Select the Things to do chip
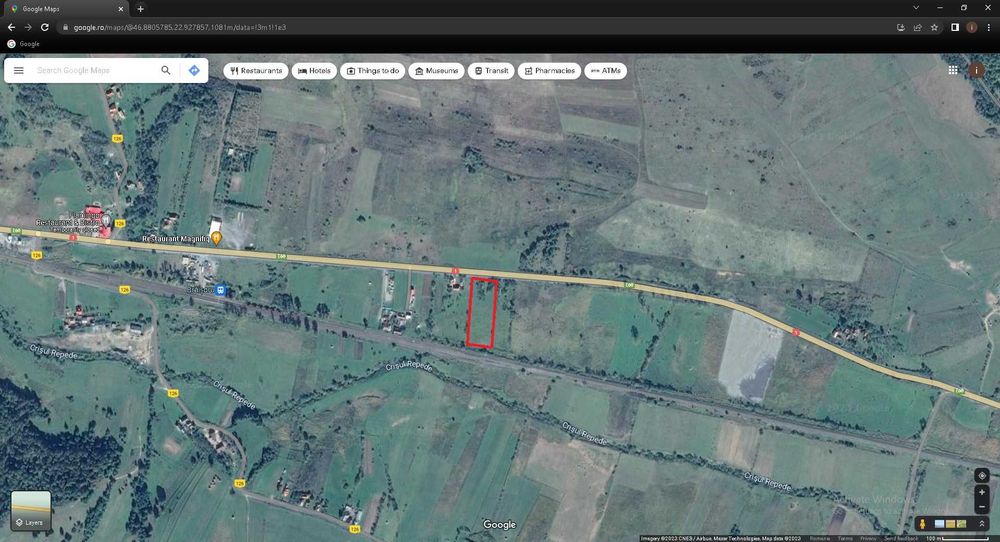Viewport: 1000px width, 542px height. [x=372, y=71]
